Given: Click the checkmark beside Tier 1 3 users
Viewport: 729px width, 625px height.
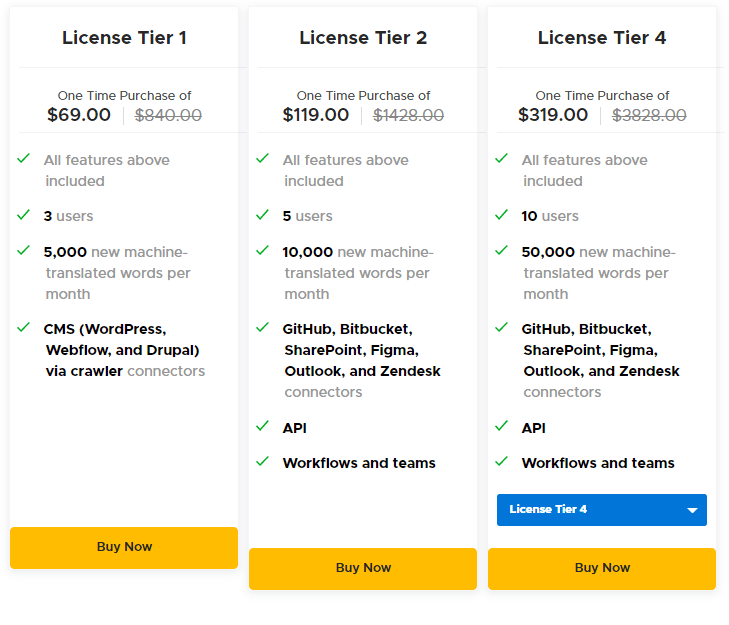Looking at the screenshot, I should tap(24, 215).
